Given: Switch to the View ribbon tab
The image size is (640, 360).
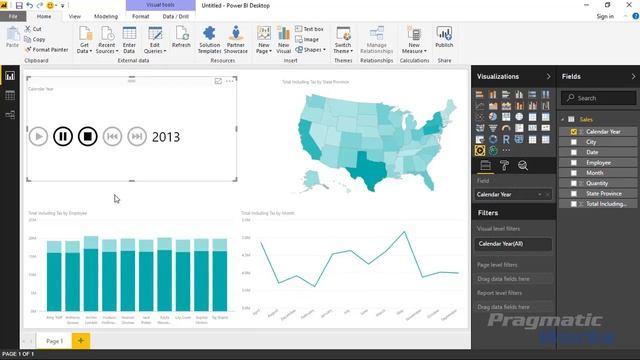Looking at the screenshot, I should 75,16.
